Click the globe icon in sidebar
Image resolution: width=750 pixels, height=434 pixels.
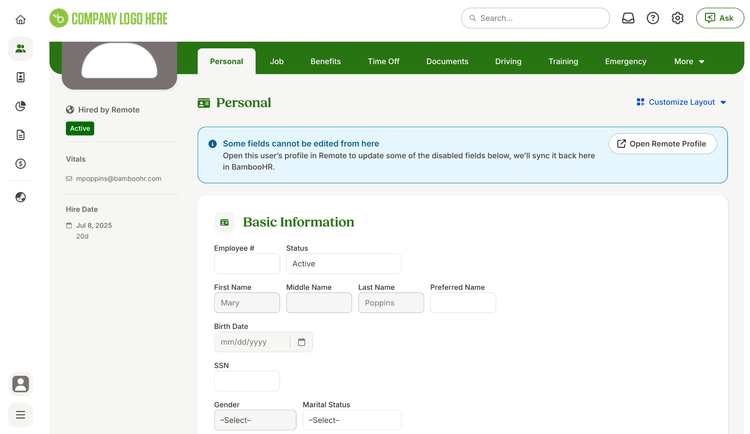coord(21,197)
